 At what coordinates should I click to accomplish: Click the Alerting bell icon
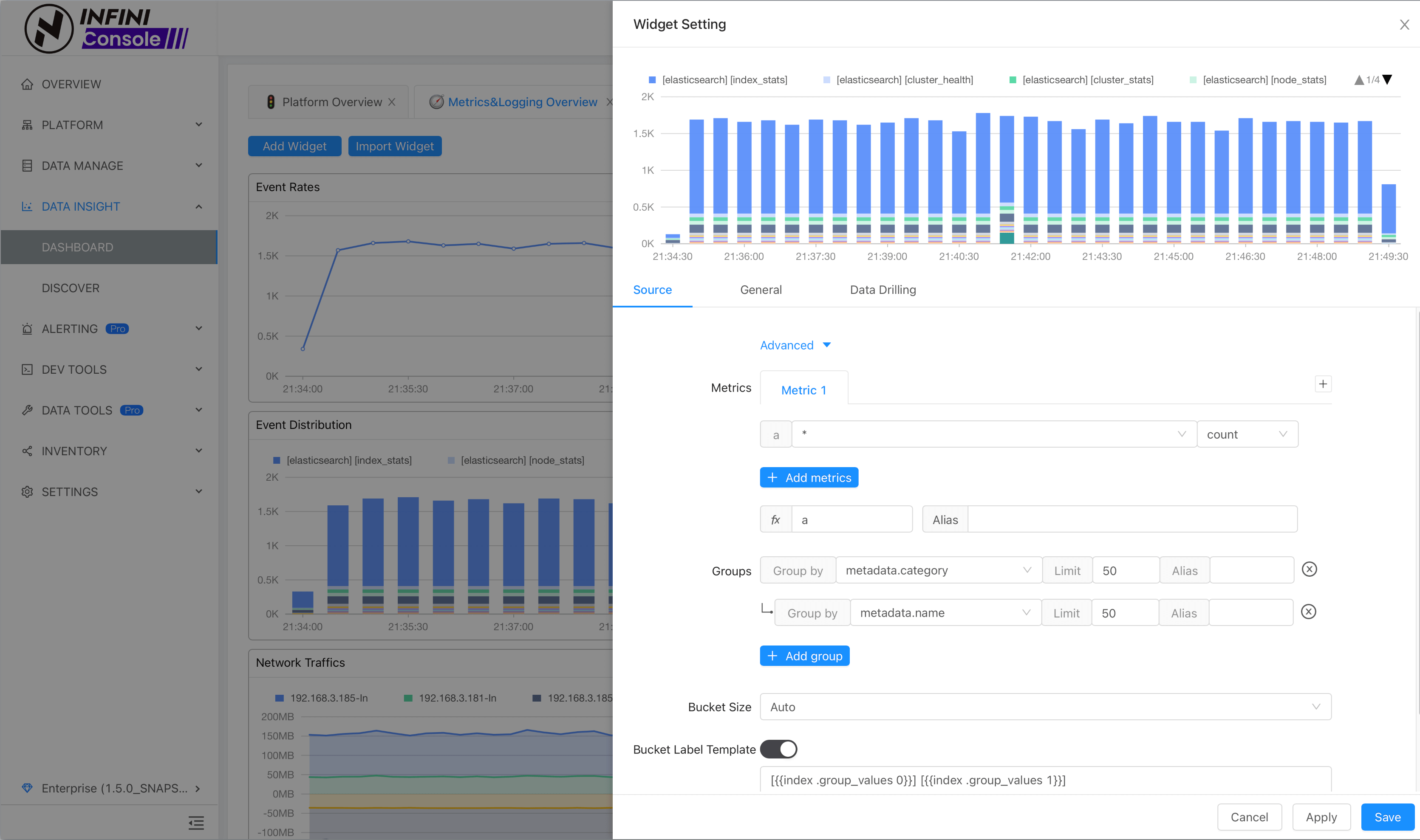click(27, 329)
